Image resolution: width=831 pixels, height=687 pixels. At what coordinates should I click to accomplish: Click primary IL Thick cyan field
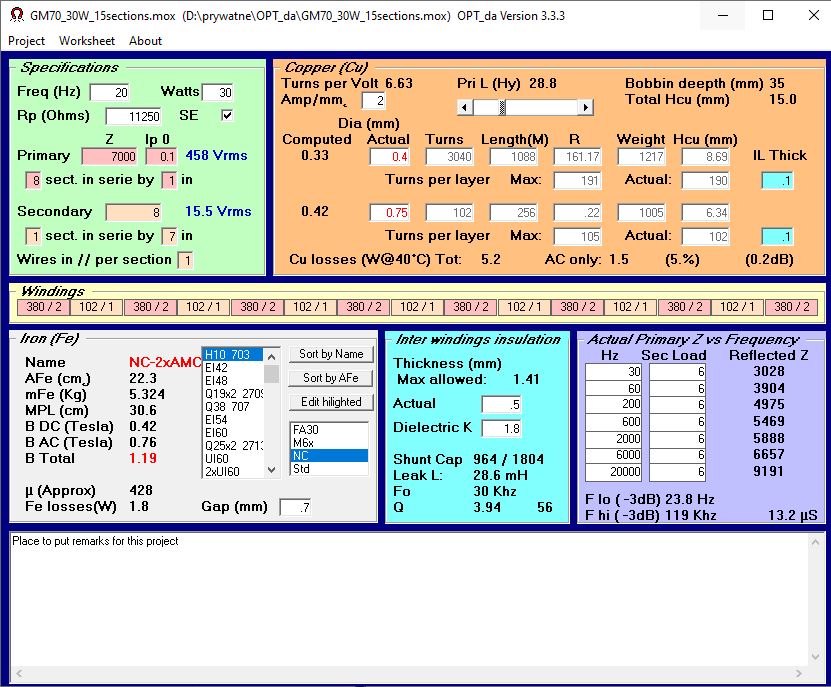click(x=777, y=181)
